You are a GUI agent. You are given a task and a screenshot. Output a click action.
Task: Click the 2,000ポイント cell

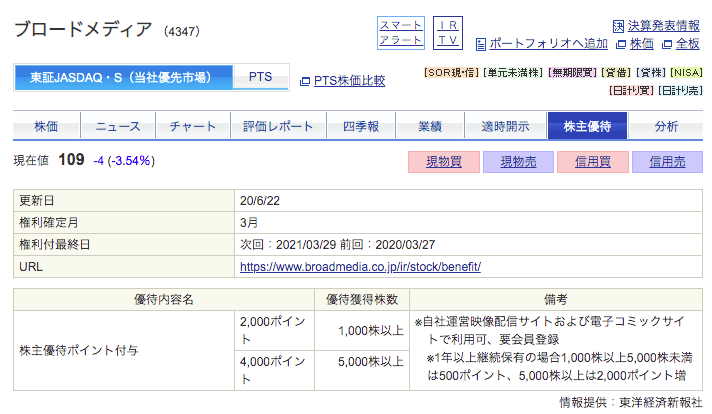[x=274, y=330]
